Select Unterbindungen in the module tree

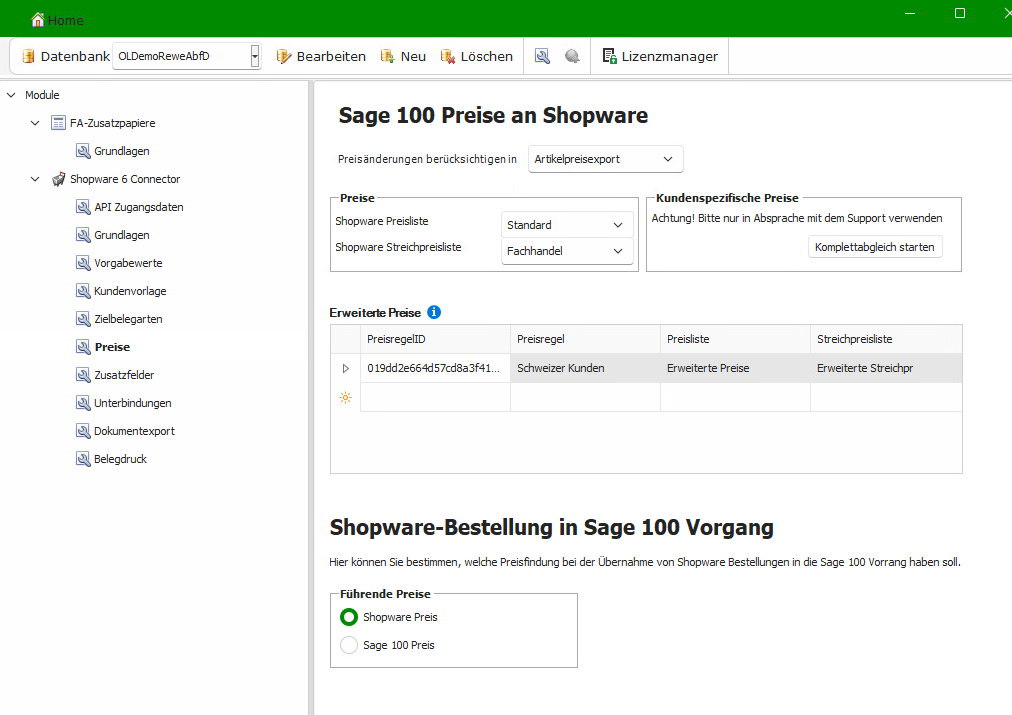click(x=133, y=403)
